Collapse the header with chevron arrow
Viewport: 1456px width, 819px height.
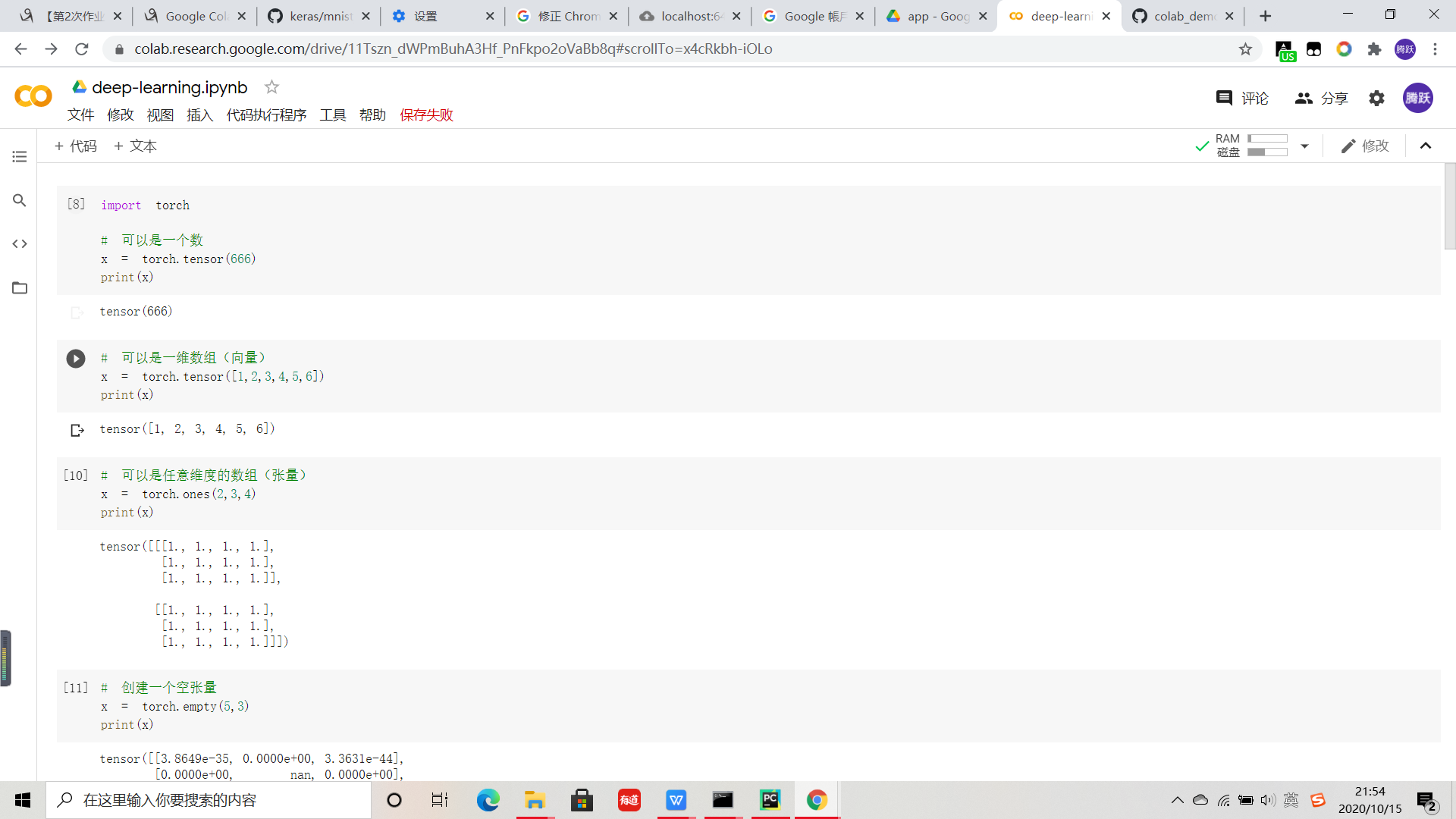pyautogui.click(x=1426, y=146)
